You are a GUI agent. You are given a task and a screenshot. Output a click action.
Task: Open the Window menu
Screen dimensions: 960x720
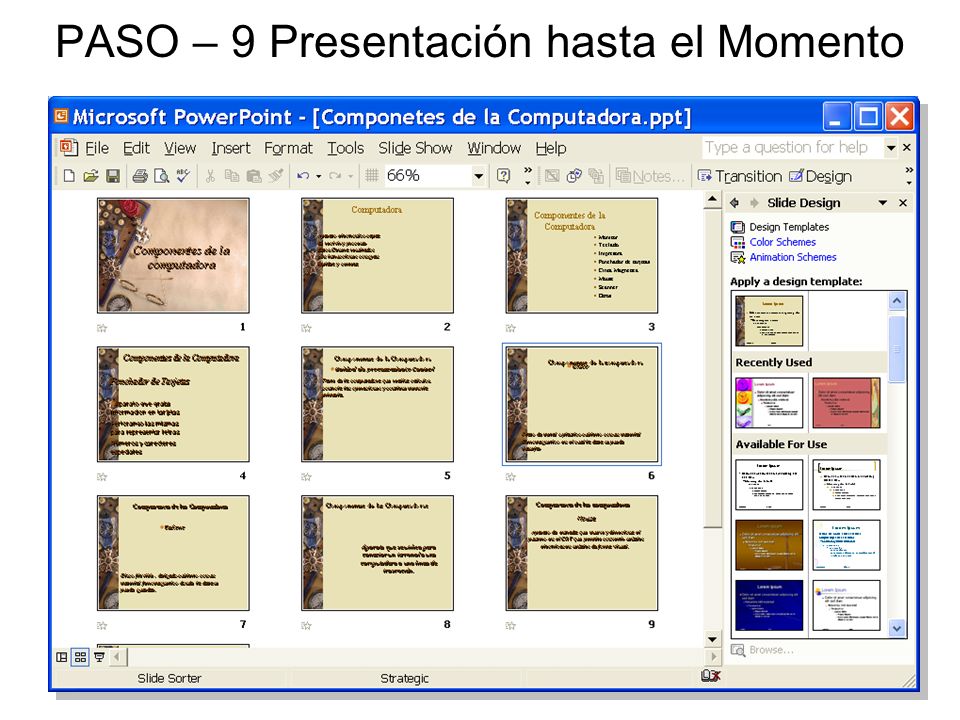point(494,148)
